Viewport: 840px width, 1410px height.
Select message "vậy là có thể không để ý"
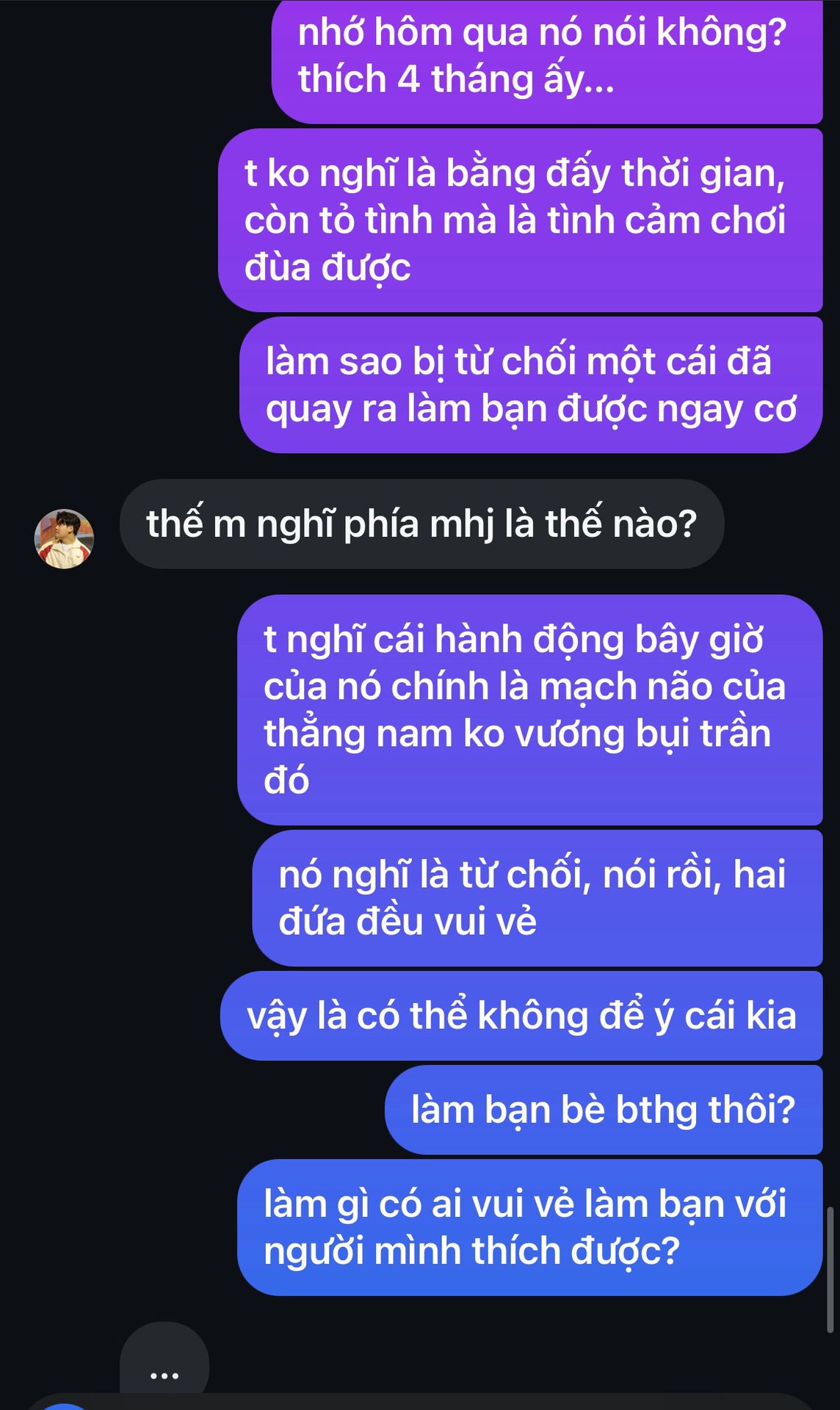[521, 1016]
